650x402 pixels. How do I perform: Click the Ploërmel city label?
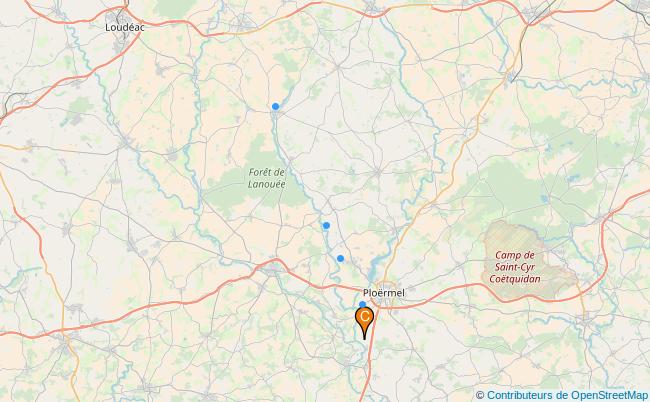point(384,293)
